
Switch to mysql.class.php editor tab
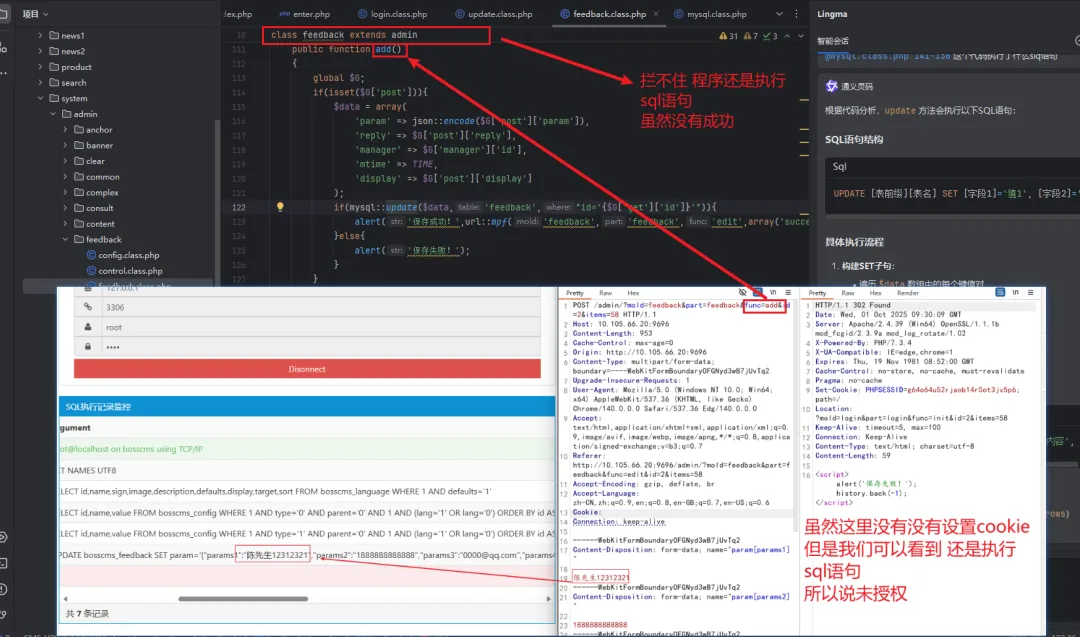click(x=710, y=14)
